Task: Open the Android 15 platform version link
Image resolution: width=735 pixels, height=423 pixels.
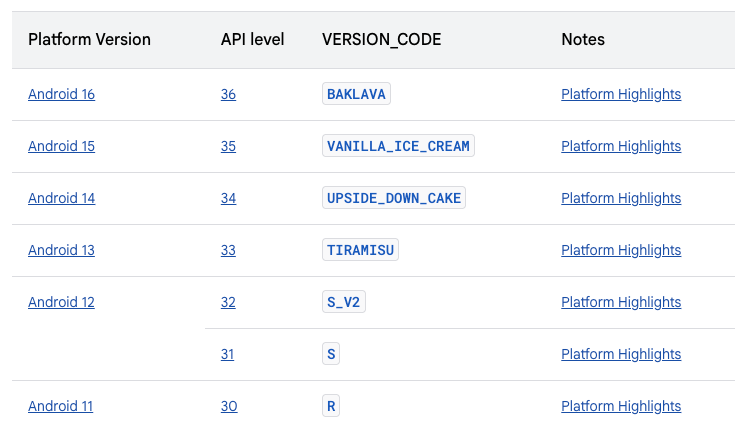Action: tap(61, 146)
